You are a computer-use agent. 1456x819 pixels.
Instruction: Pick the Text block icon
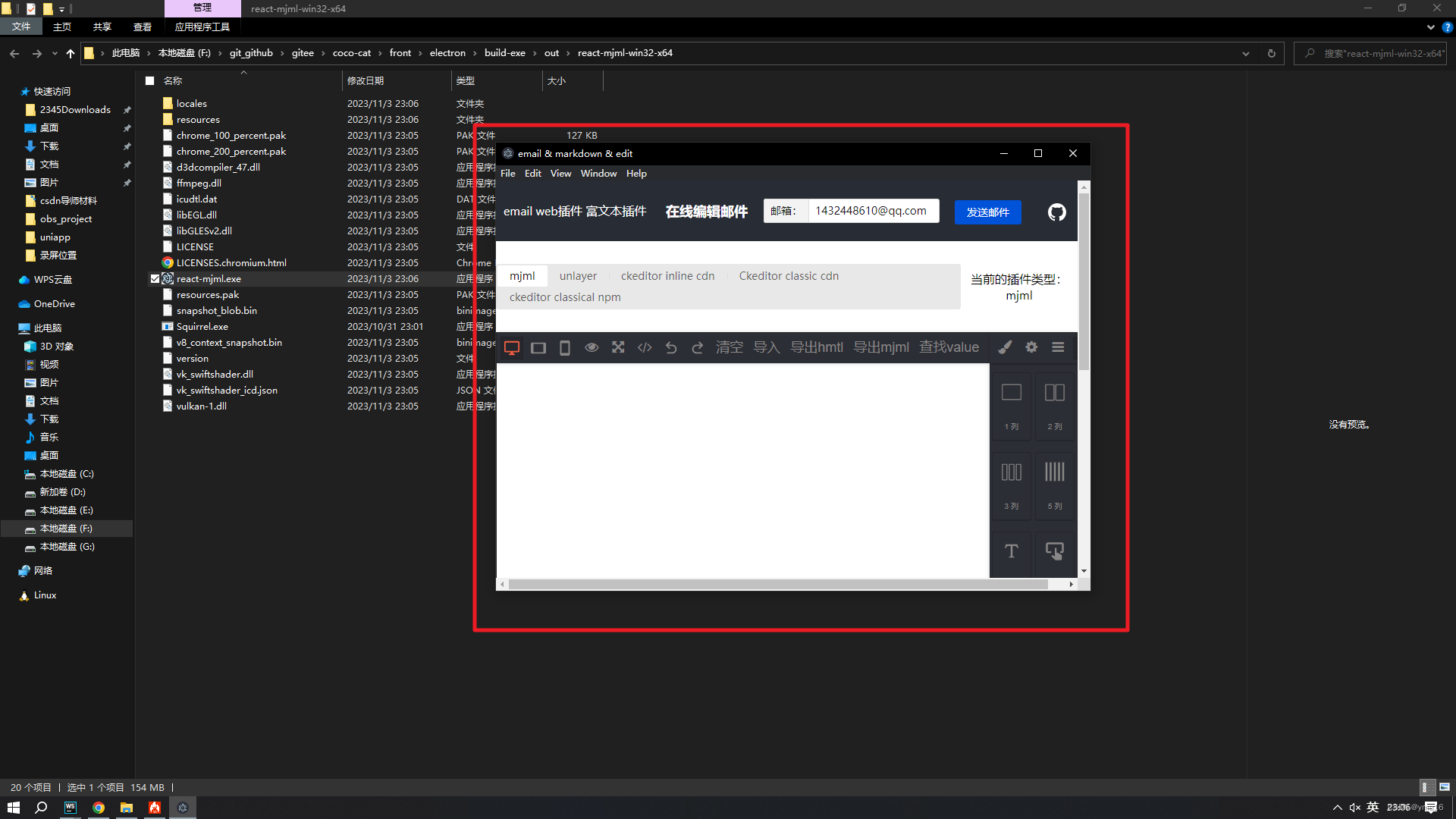pyautogui.click(x=1012, y=551)
